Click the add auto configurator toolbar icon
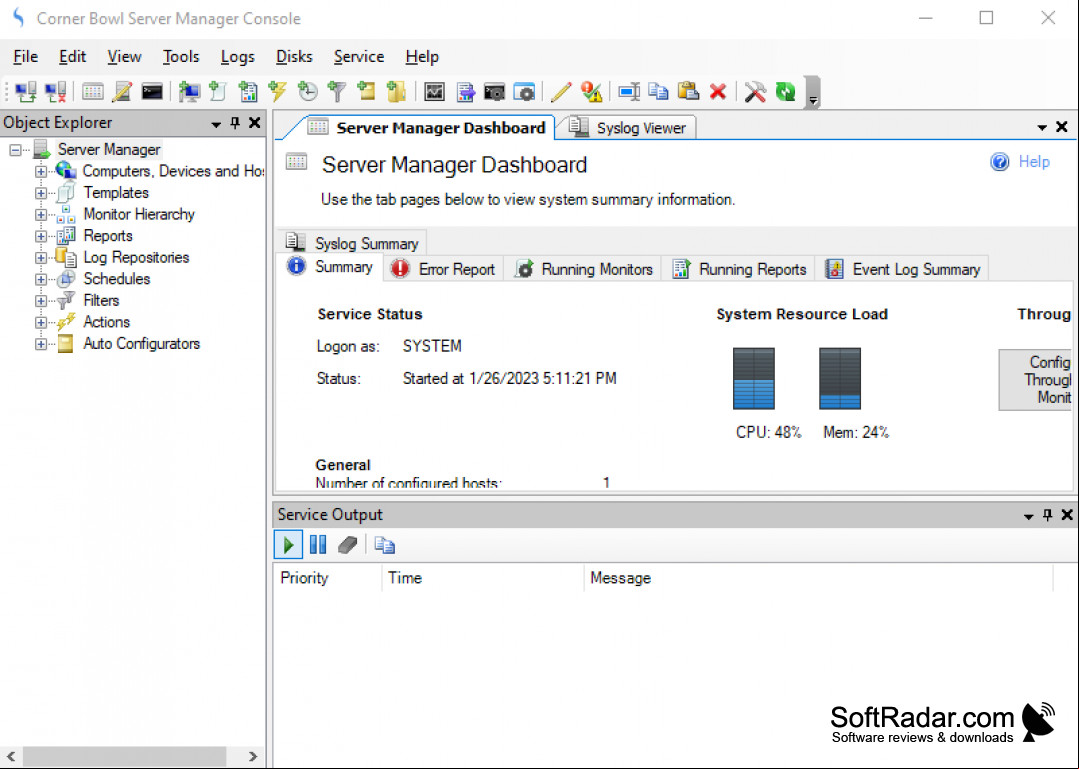 click(366, 91)
